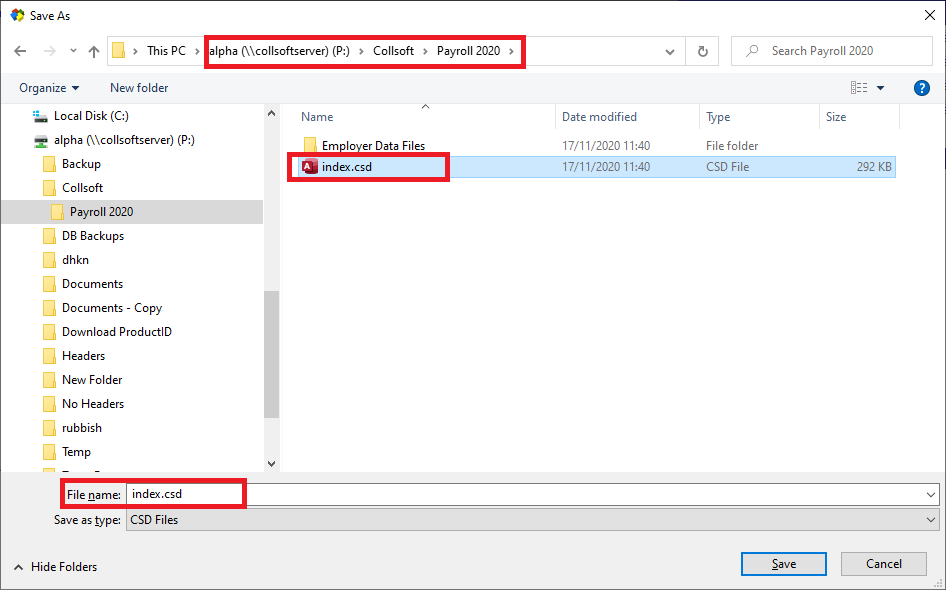Select Local Disk (C:) drive
This screenshot has height=590, width=946.
pyautogui.click(x=90, y=116)
